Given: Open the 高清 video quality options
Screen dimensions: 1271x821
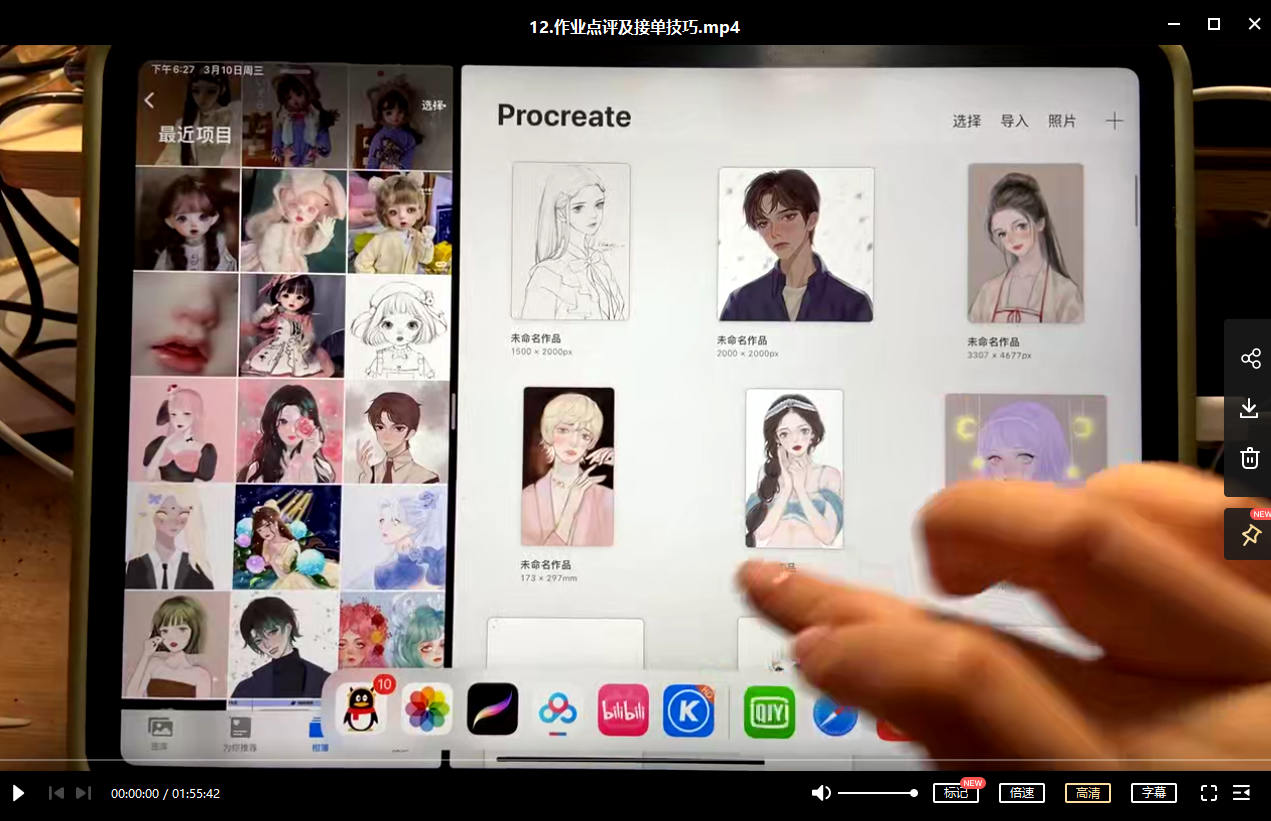Looking at the screenshot, I should 1088,793.
